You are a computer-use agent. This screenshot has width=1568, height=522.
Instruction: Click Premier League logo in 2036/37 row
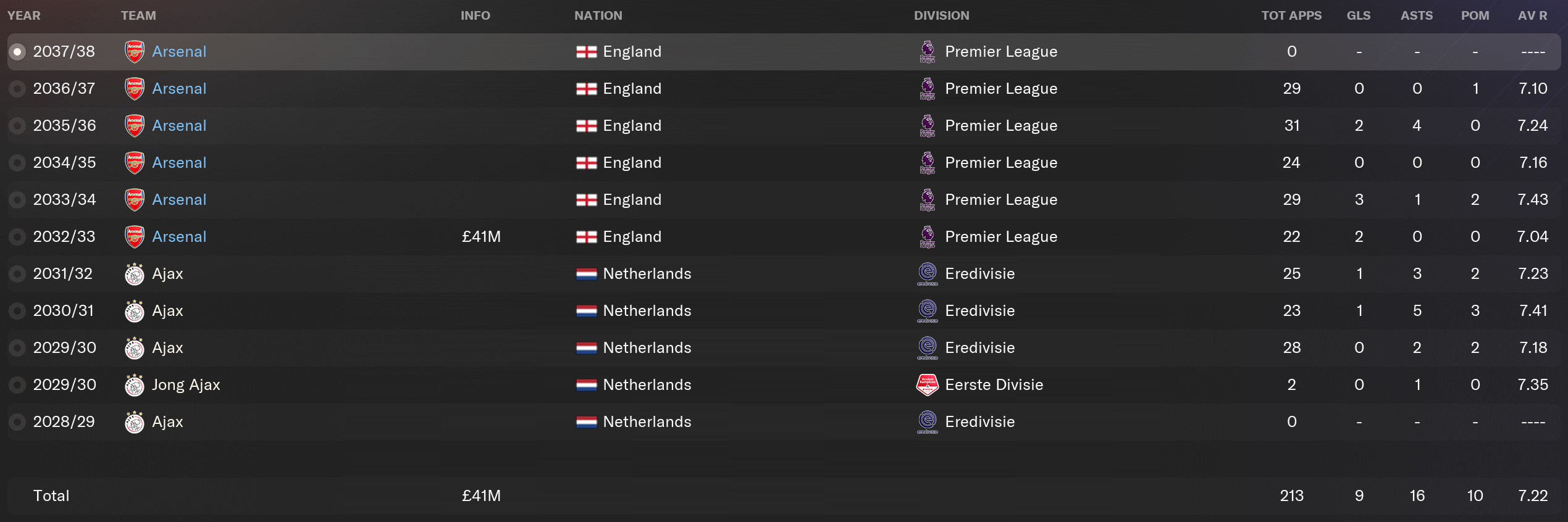pos(928,89)
